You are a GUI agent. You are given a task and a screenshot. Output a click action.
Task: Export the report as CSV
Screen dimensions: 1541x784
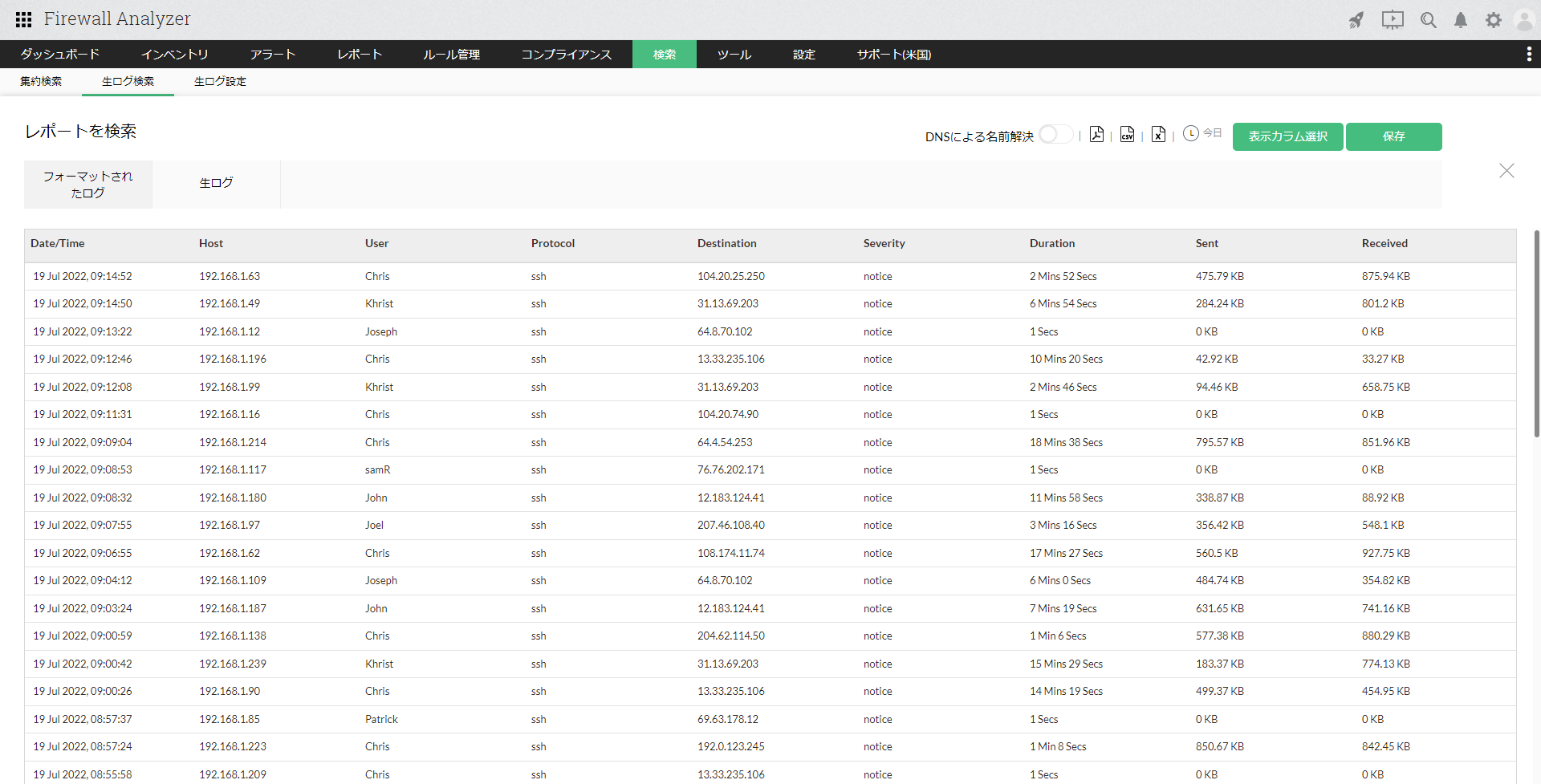click(1127, 135)
